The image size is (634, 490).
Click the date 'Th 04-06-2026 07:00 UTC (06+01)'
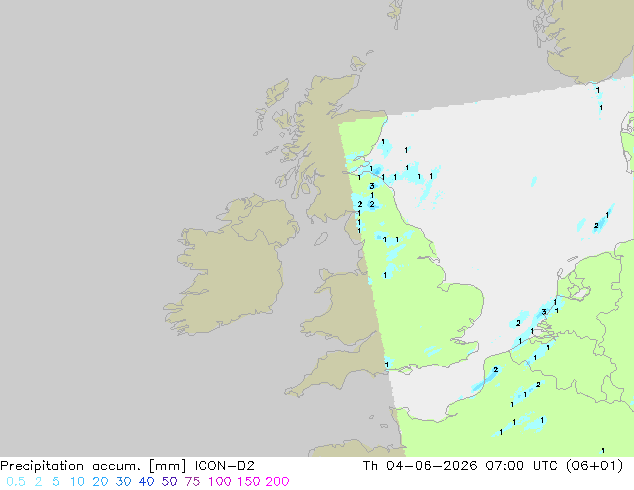(493, 466)
